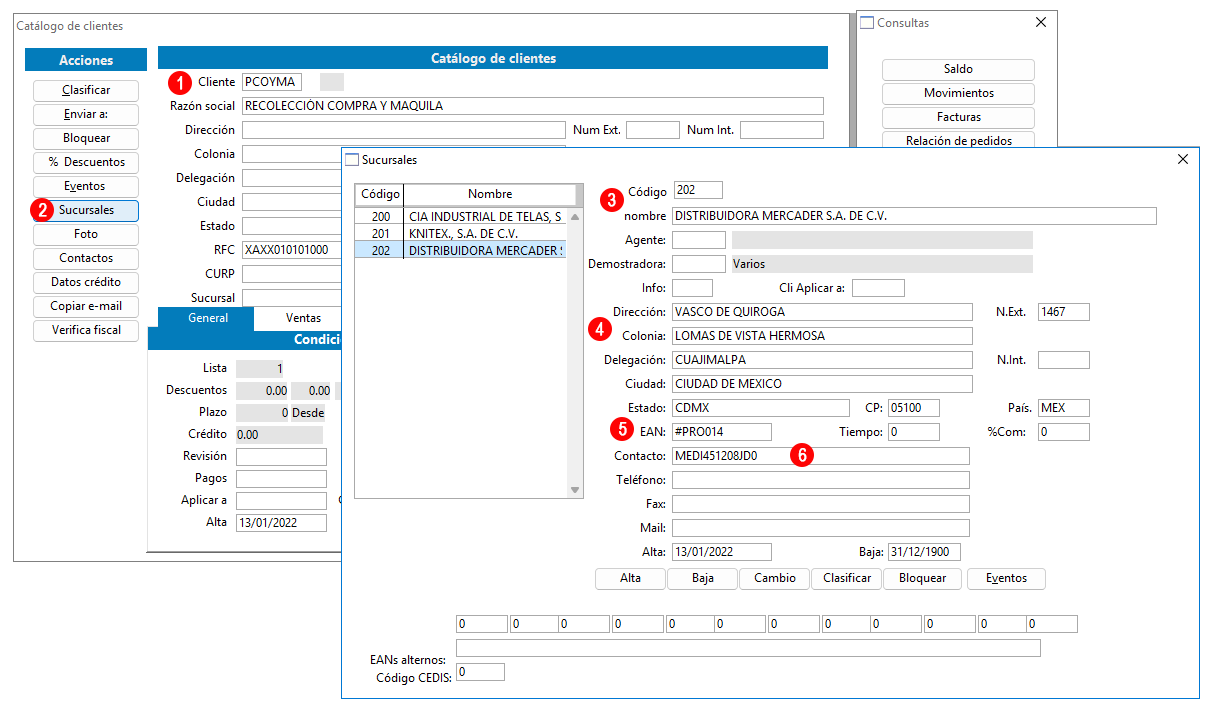Click Eventos in the Acciones panel

click(x=86, y=186)
